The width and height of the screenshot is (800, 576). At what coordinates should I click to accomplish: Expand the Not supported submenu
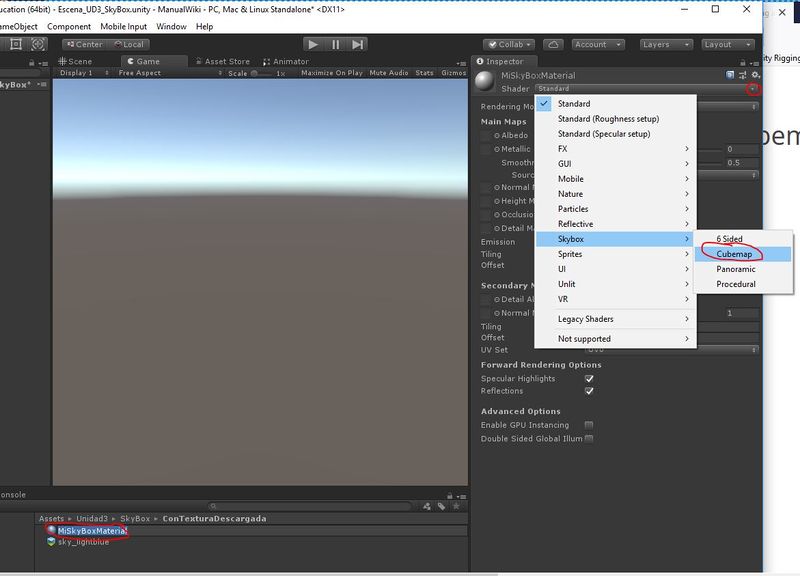(616, 339)
